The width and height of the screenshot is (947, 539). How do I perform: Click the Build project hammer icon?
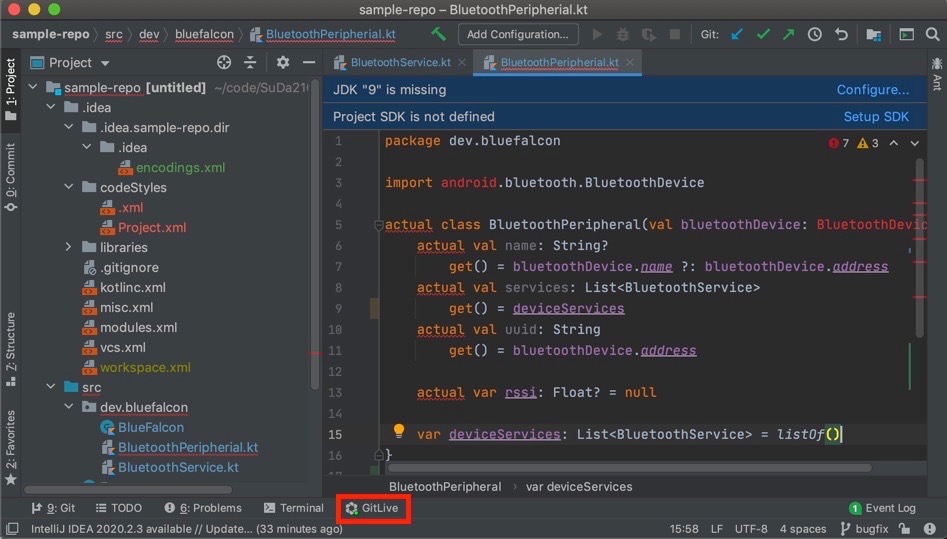(x=438, y=34)
